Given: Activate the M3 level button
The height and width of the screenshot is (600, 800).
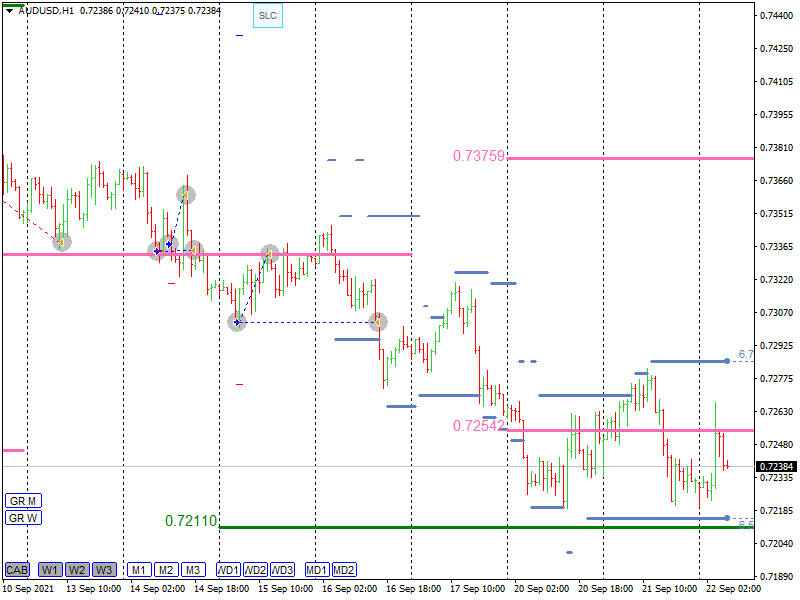Looking at the screenshot, I should coord(193,570).
